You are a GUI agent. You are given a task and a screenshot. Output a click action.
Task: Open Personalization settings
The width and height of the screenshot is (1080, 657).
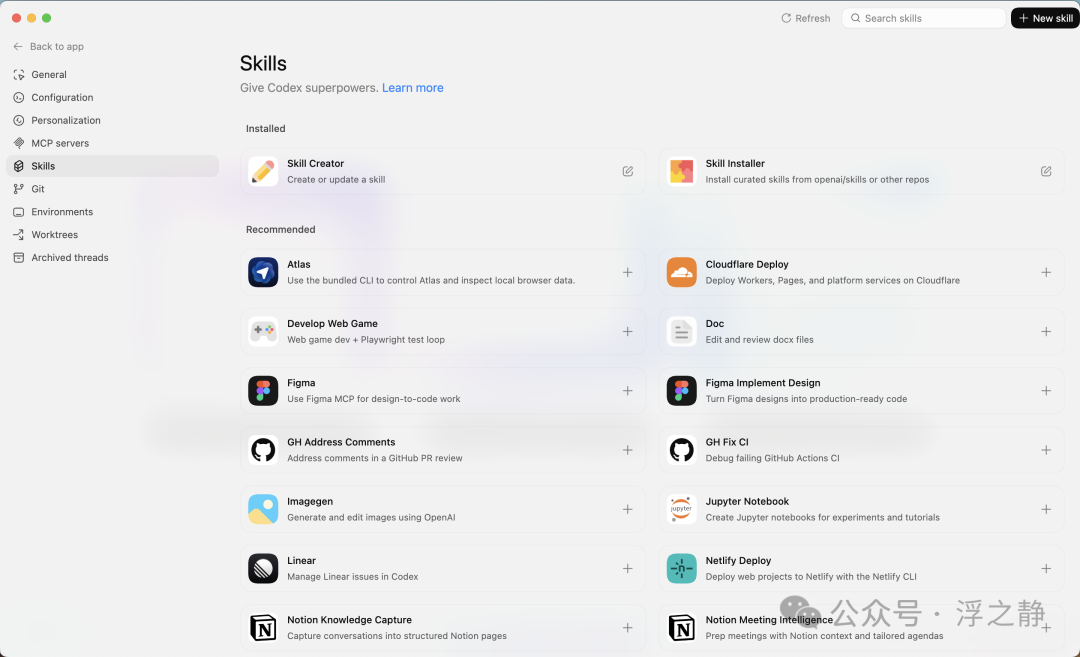click(112, 120)
